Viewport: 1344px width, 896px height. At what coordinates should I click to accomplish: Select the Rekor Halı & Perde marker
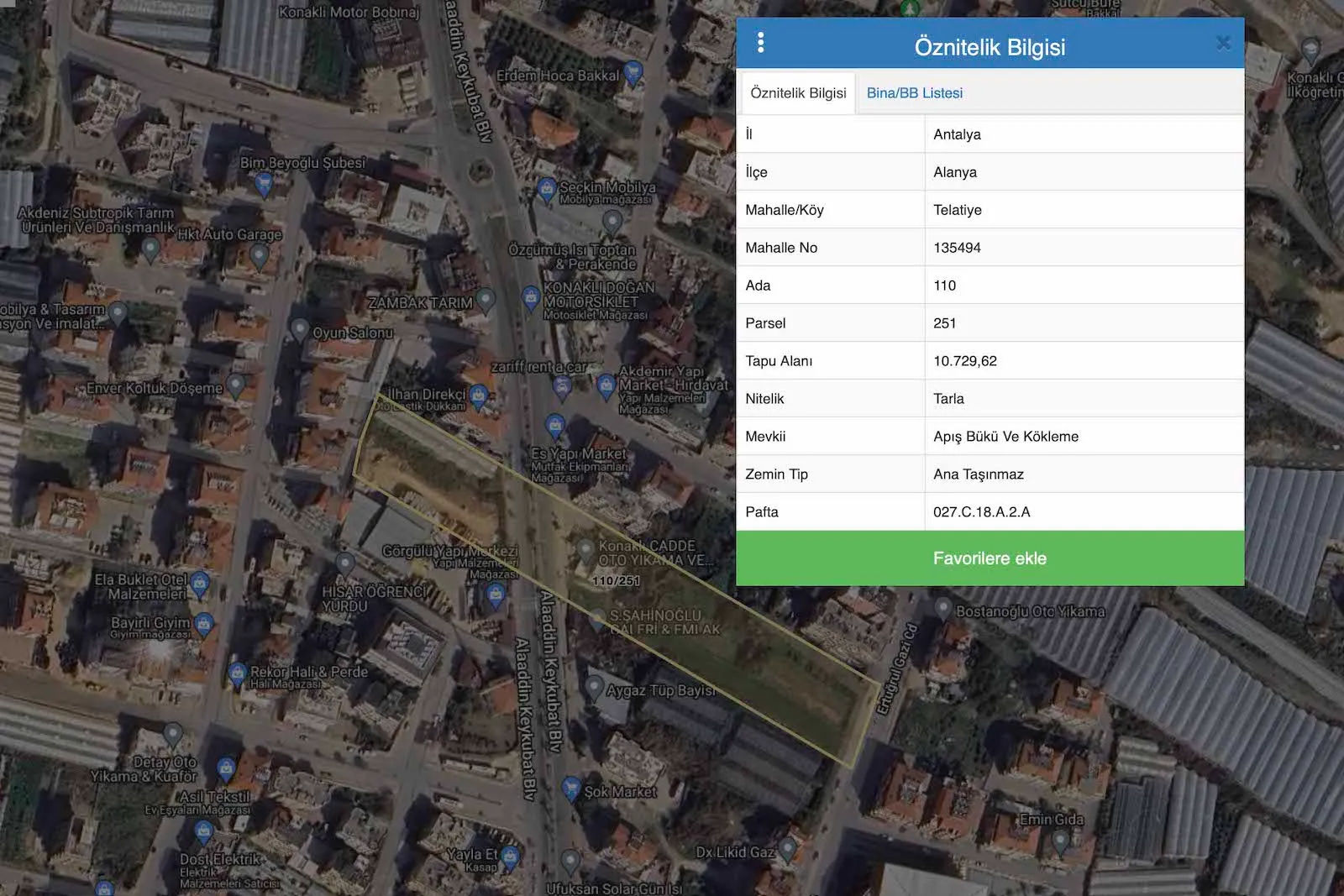tap(237, 673)
